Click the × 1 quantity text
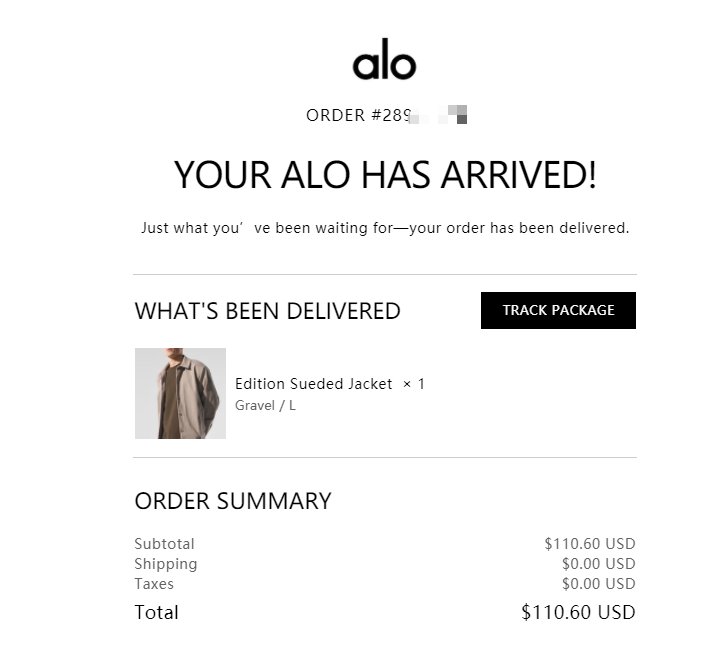705x651 pixels. tap(414, 384)
